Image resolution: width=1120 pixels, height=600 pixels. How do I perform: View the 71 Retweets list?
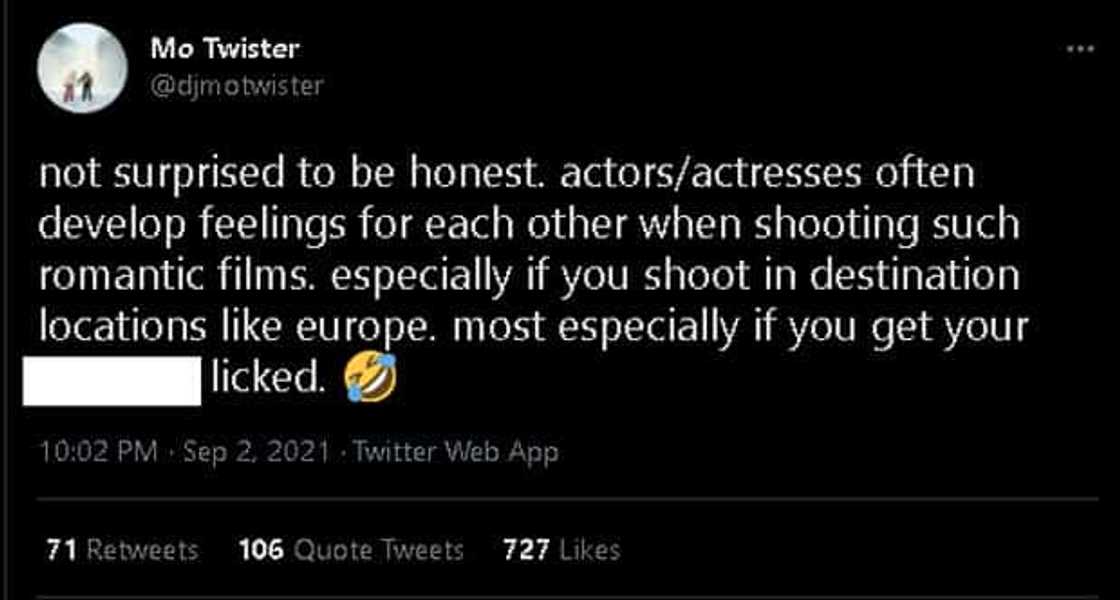point(122,549)
